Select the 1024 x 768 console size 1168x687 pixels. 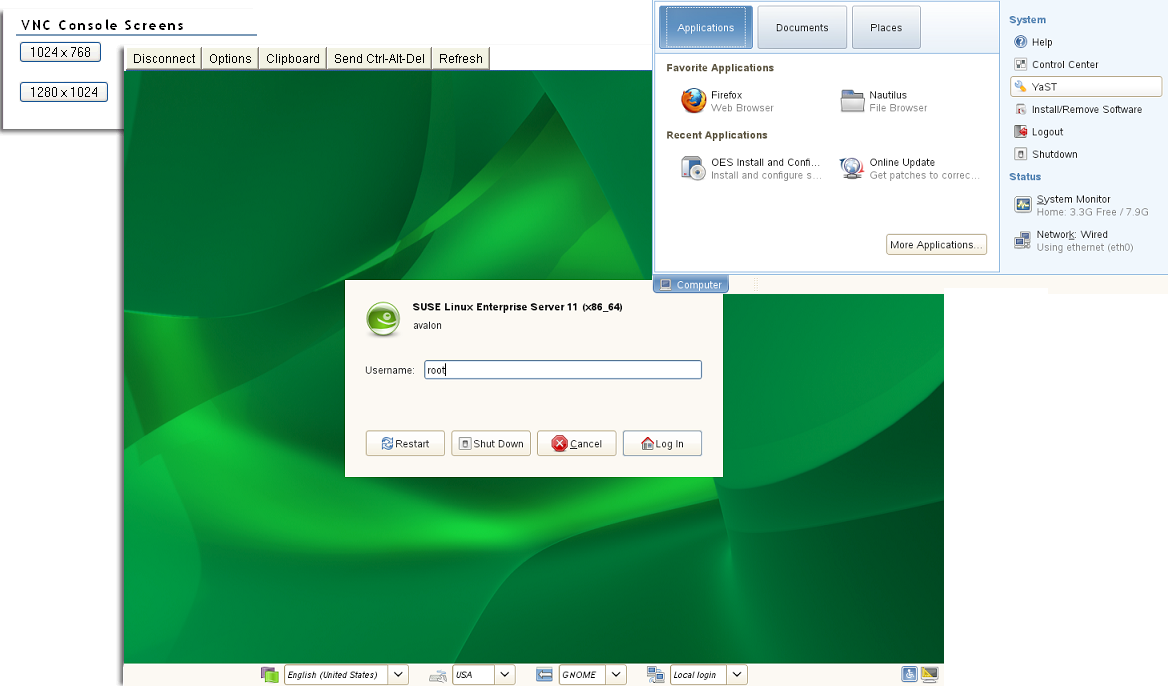coord(60,52)
